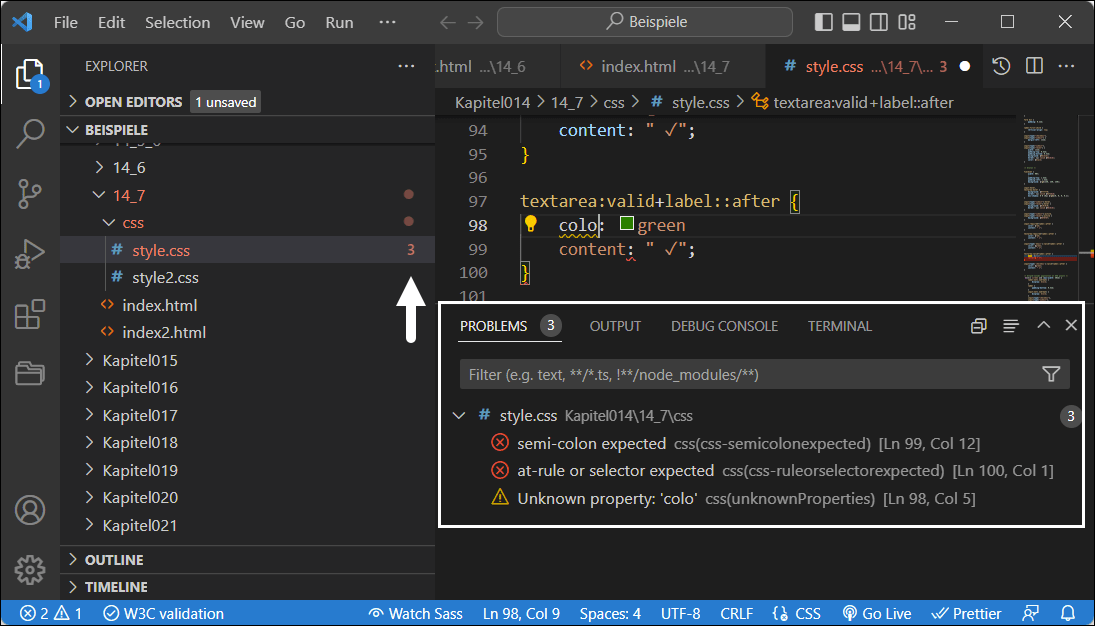Switch to the TERMINAL tab
The width and height of the screenshot is (1095, 626).
coord(839,325)
